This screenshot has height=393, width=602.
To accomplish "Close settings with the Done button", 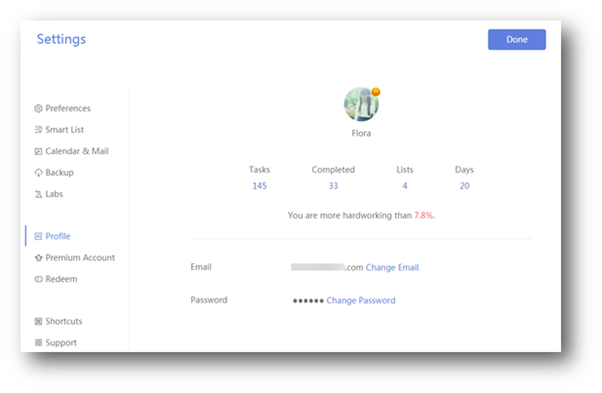I will pos(517,40).
